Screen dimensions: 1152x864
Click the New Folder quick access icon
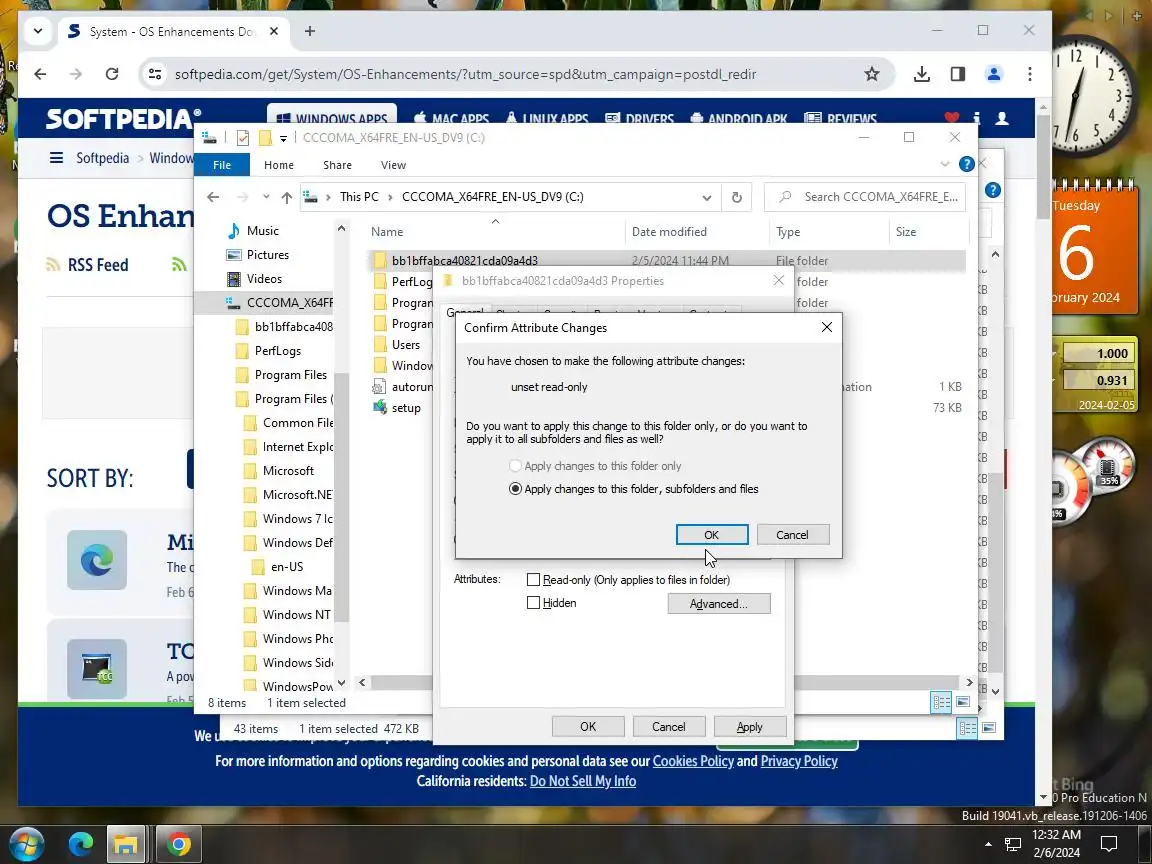[x=265, y=138]
